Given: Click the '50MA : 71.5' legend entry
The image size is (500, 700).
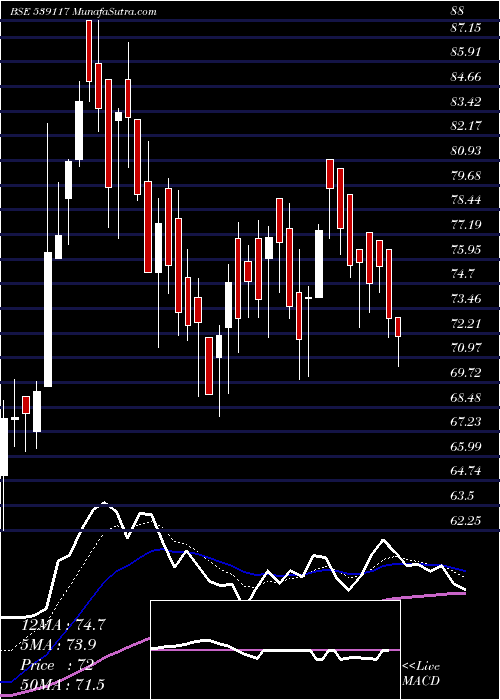Looking at the screenshot, I should (62, 685).
